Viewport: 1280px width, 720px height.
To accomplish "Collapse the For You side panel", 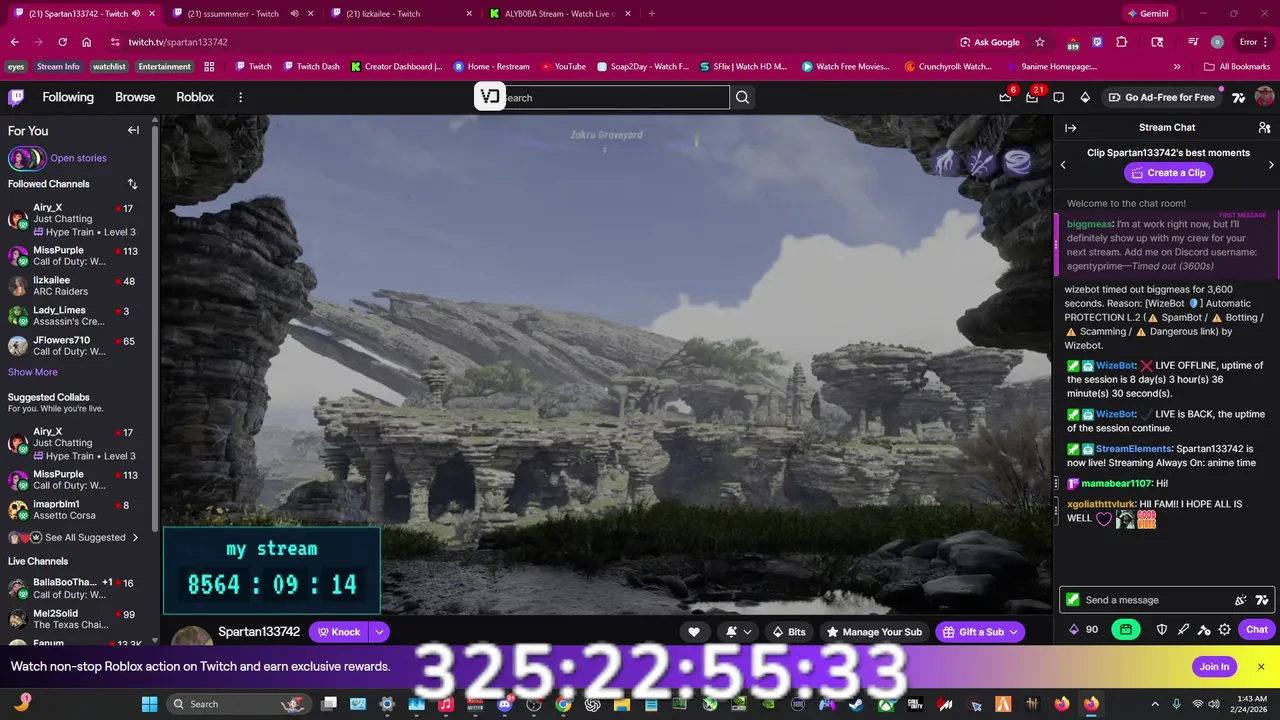I will point(133,130).
